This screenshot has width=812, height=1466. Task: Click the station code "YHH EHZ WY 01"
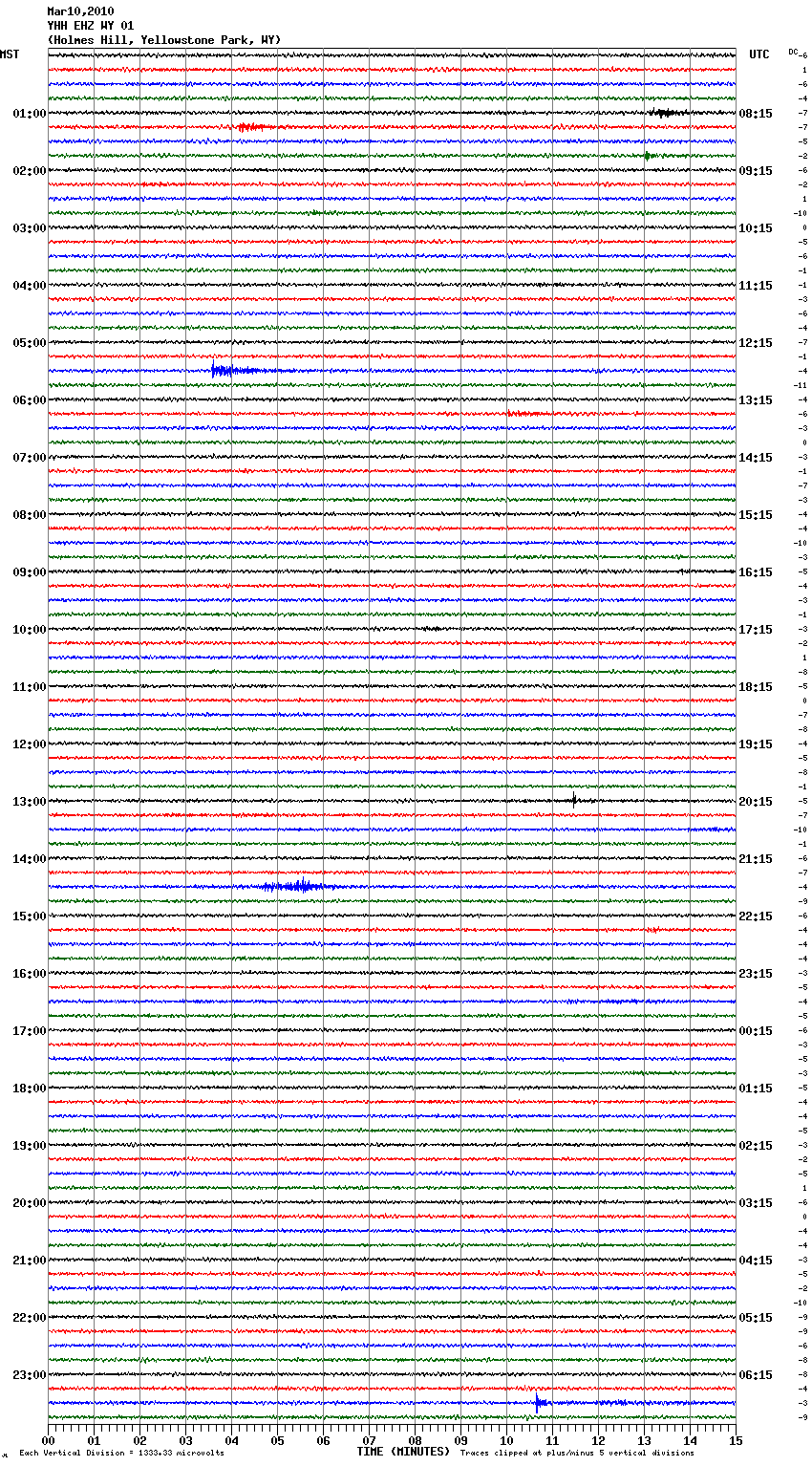point(91,26)
